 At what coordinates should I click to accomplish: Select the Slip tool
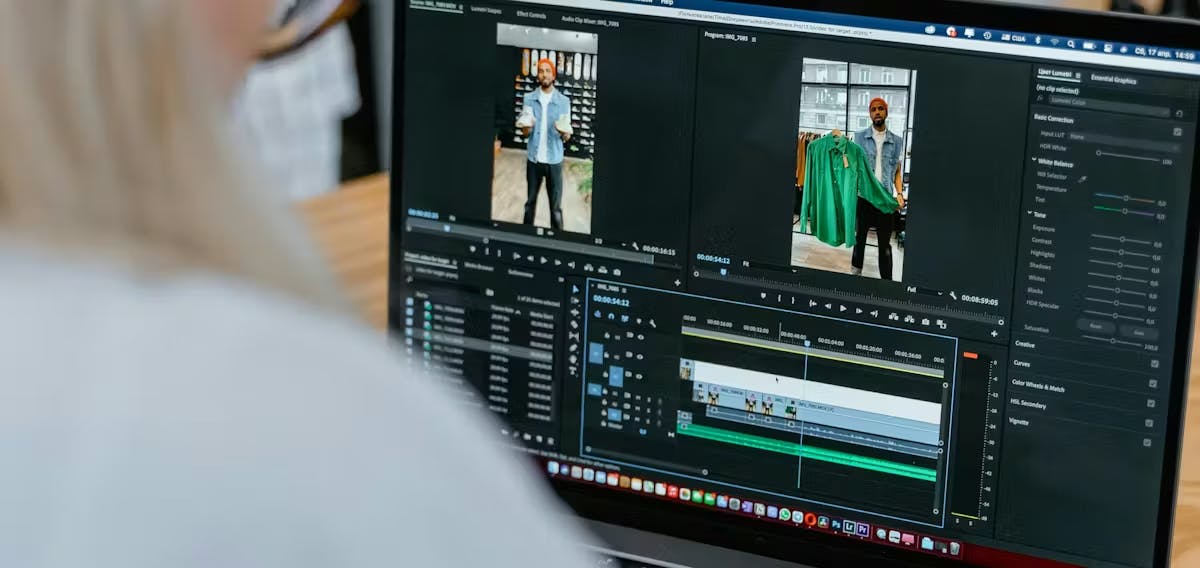tap(573, 336)
